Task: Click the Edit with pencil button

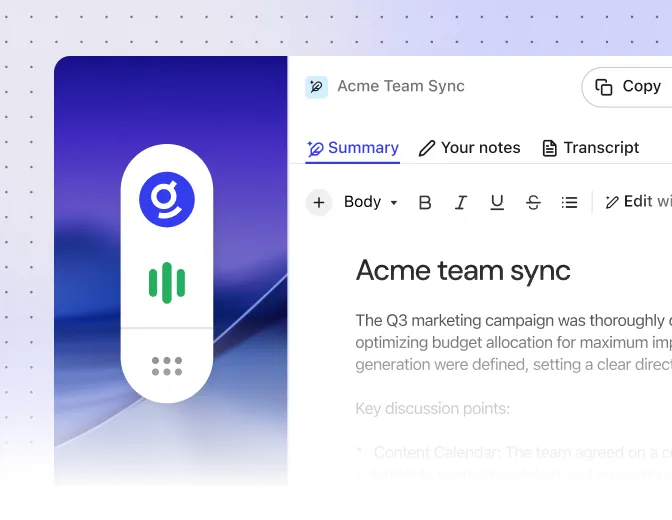Action: tap(638, 201)
